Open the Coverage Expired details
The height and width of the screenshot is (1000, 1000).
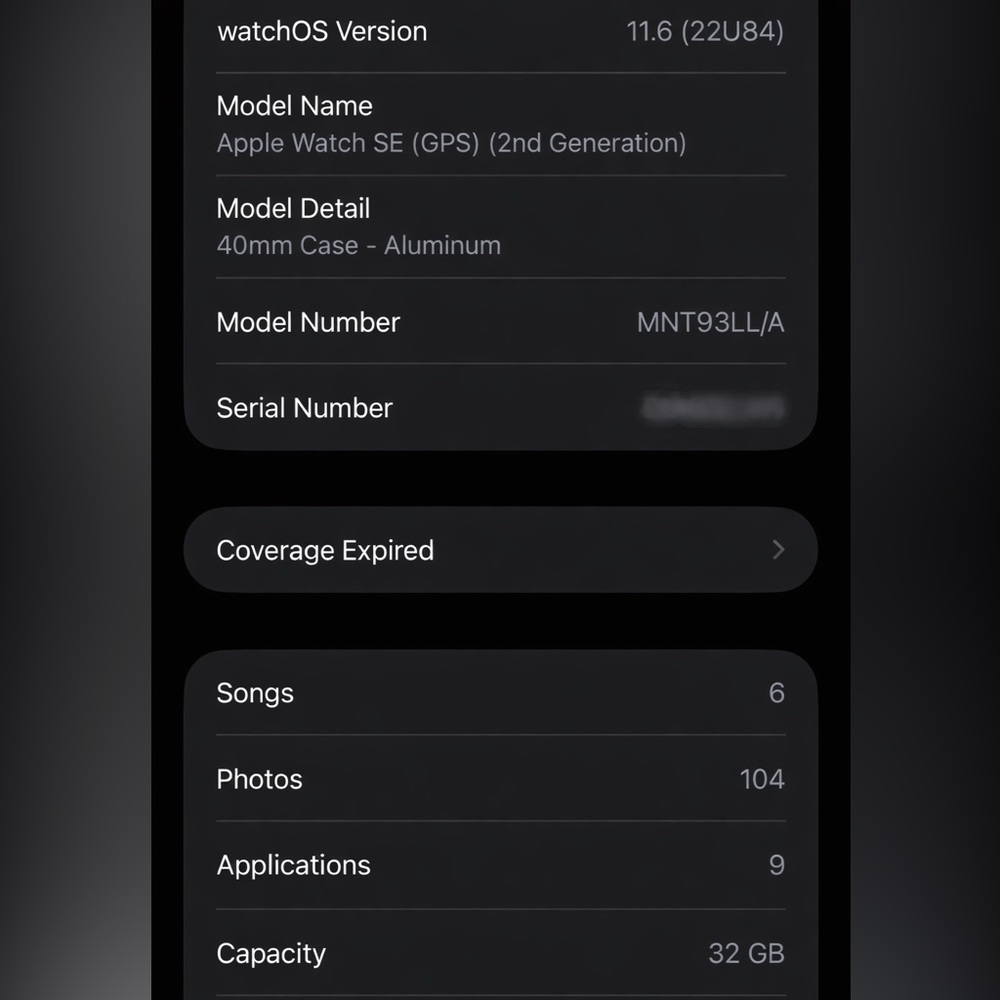[325, 551]
